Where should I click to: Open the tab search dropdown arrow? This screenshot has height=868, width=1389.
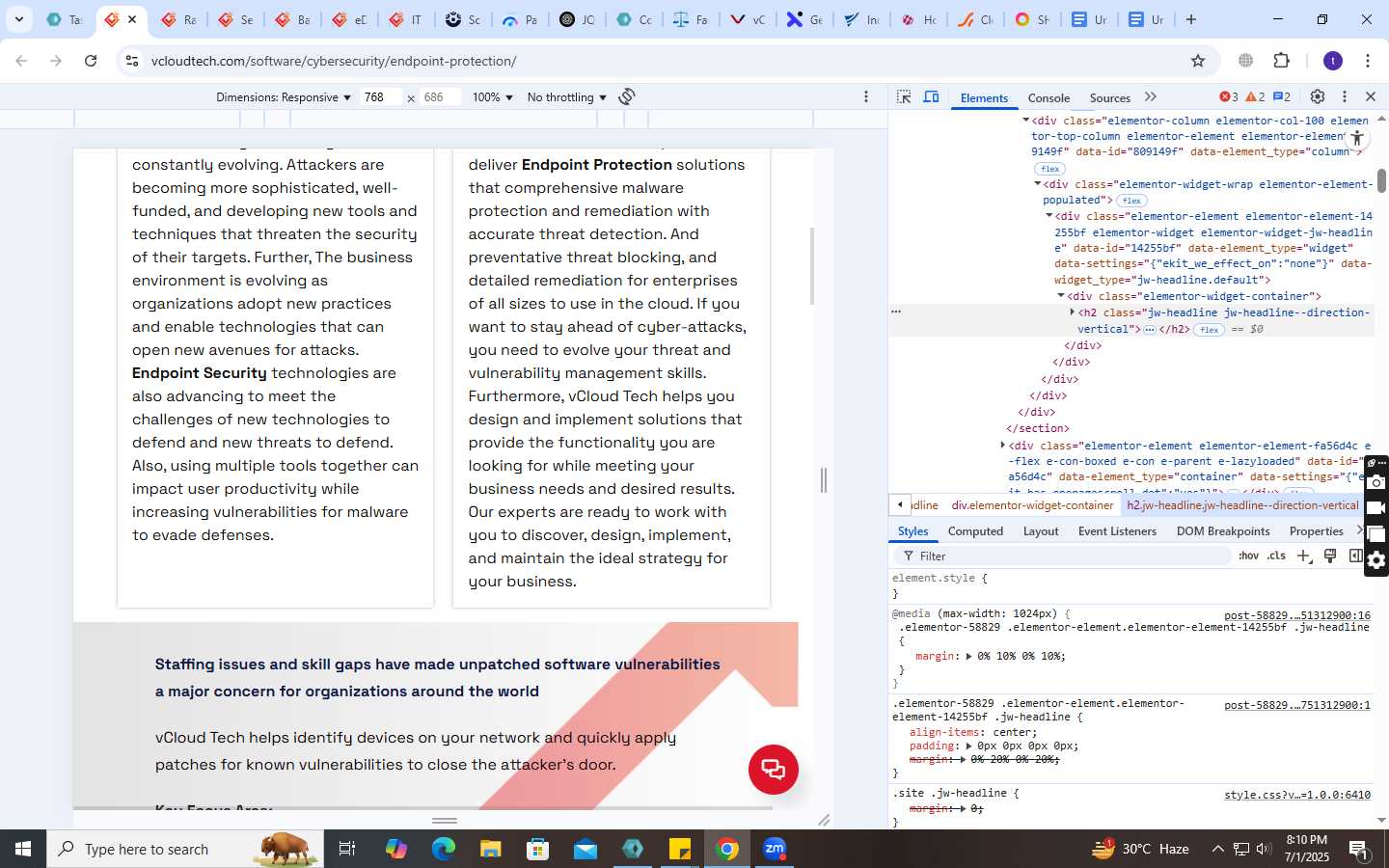[x=18, y=19]
